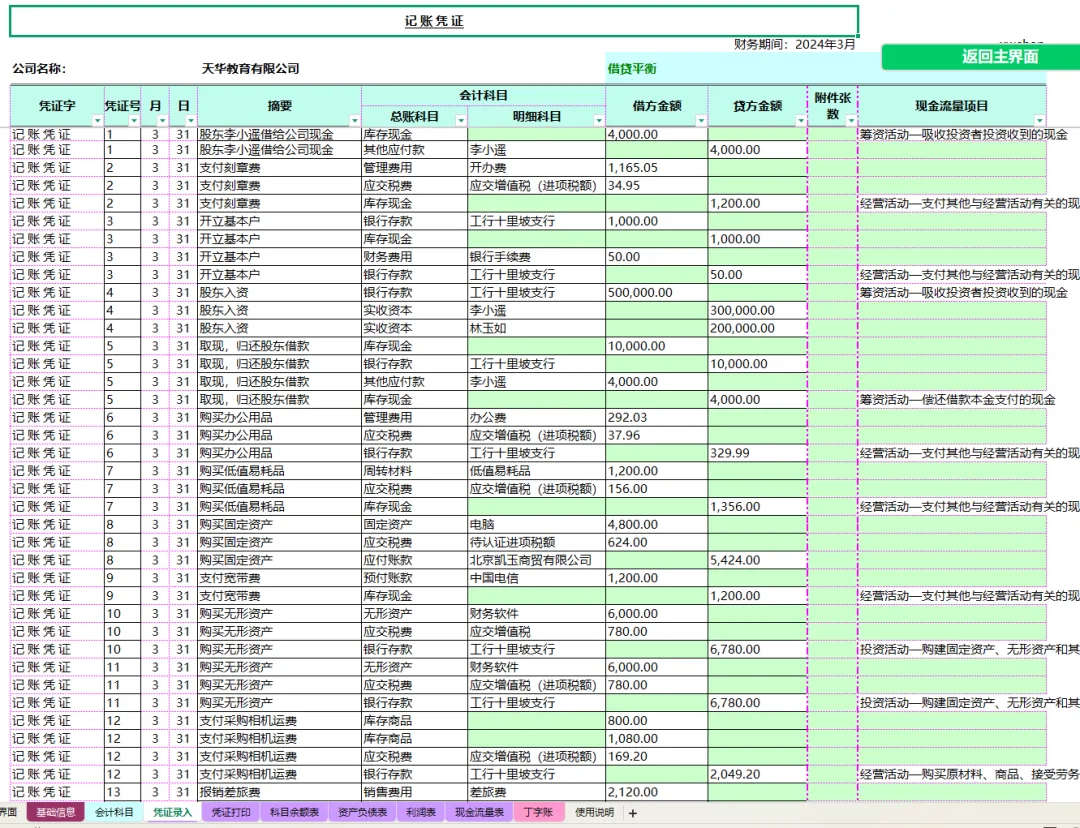The width and height of the screenshot is (1080, 828).
Task: Open the 现金流量表 sheet tab
Action: point(479,812)
